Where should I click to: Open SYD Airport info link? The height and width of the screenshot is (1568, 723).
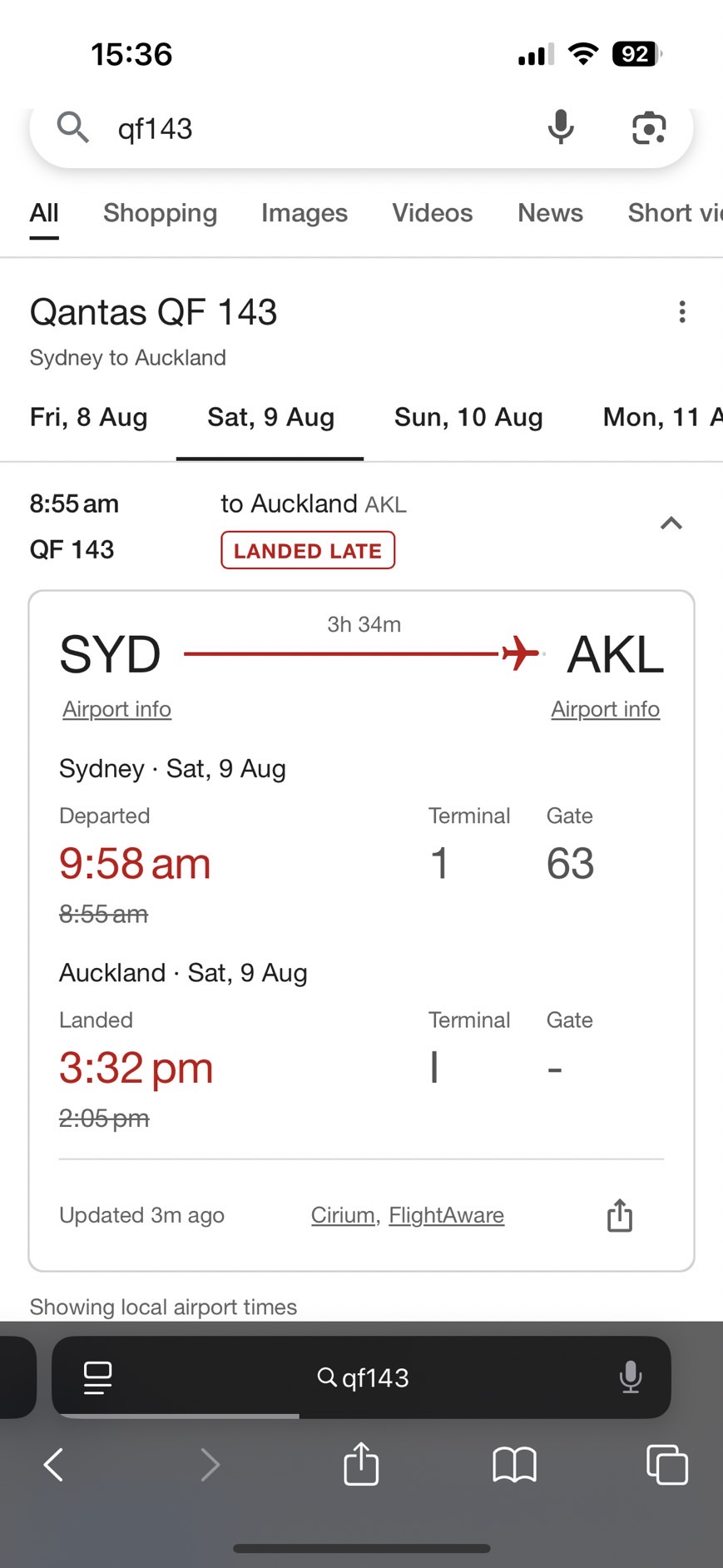point(116,709)
